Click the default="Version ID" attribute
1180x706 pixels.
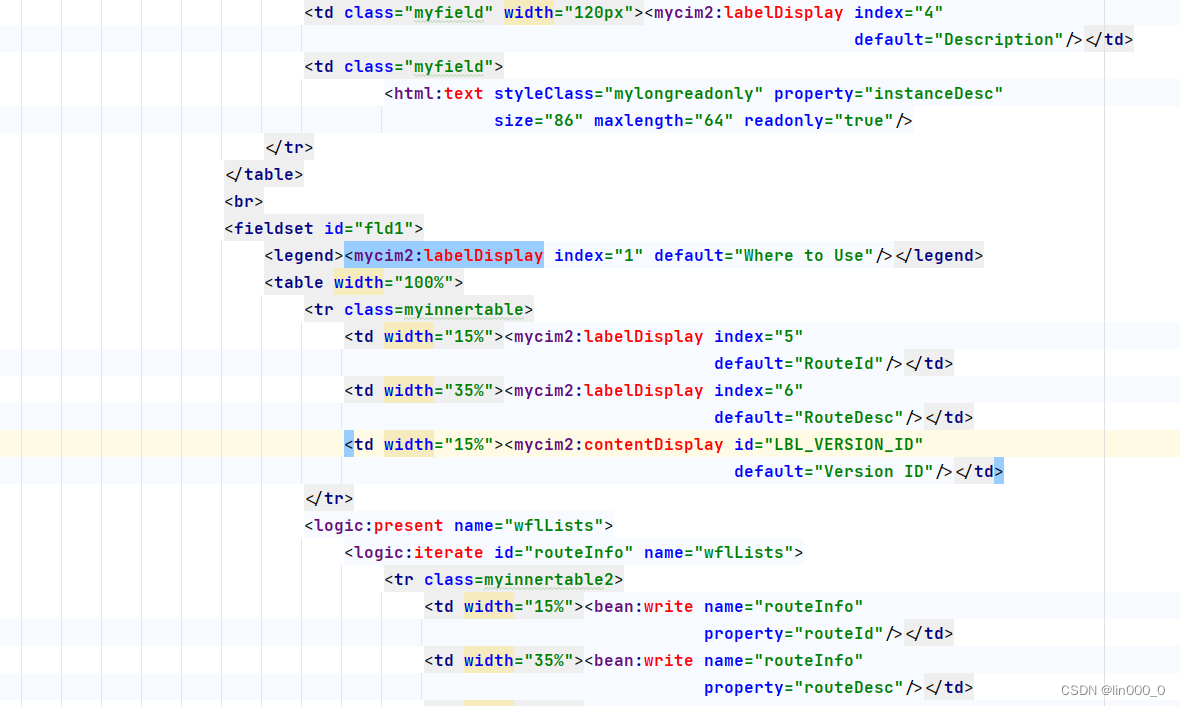[x=834, y=471]
